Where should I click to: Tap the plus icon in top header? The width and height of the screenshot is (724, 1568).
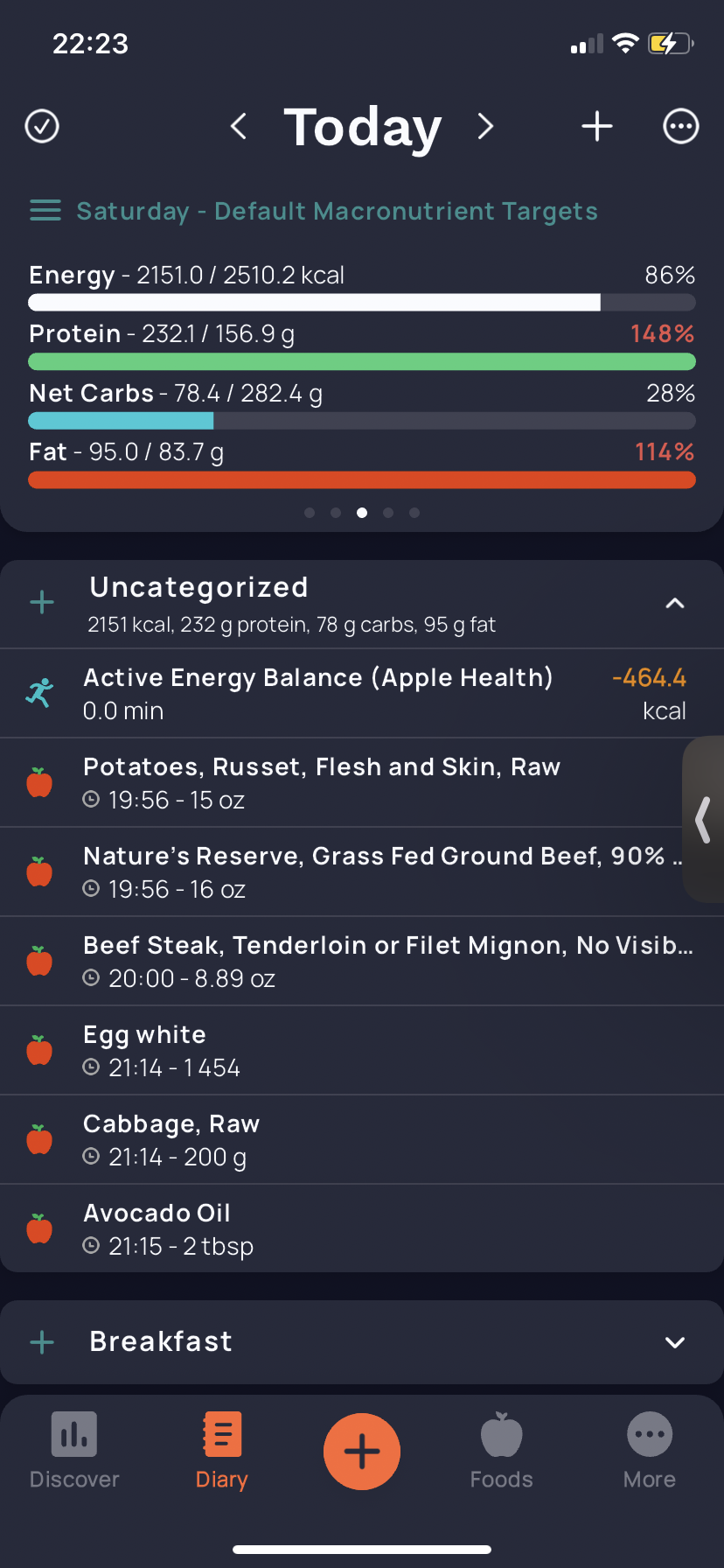(597, 126)
